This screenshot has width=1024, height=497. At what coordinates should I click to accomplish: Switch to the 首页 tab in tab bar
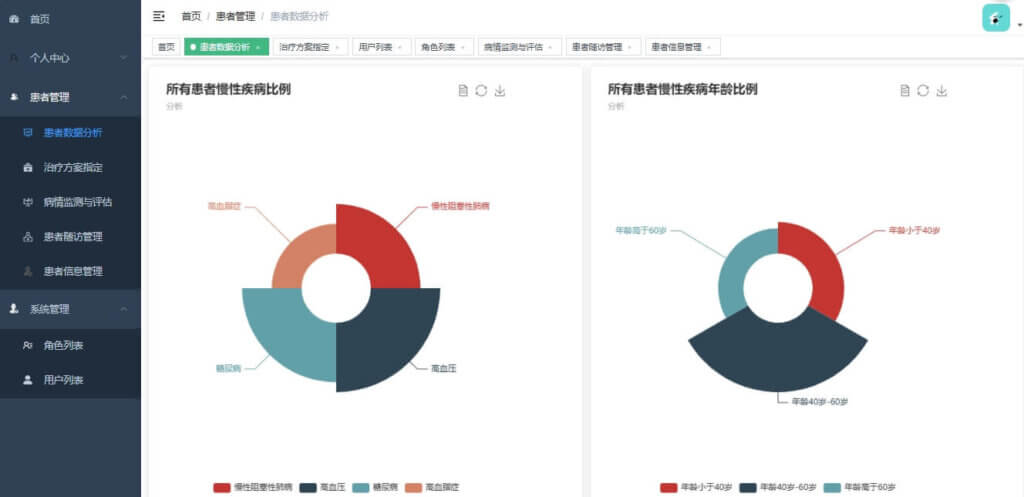166,47
